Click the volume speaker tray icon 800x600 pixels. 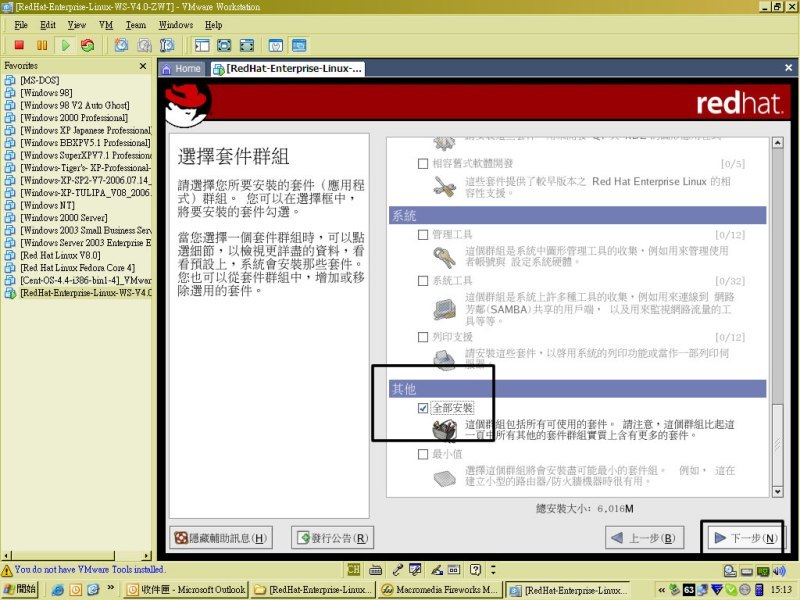pos(779,570)
